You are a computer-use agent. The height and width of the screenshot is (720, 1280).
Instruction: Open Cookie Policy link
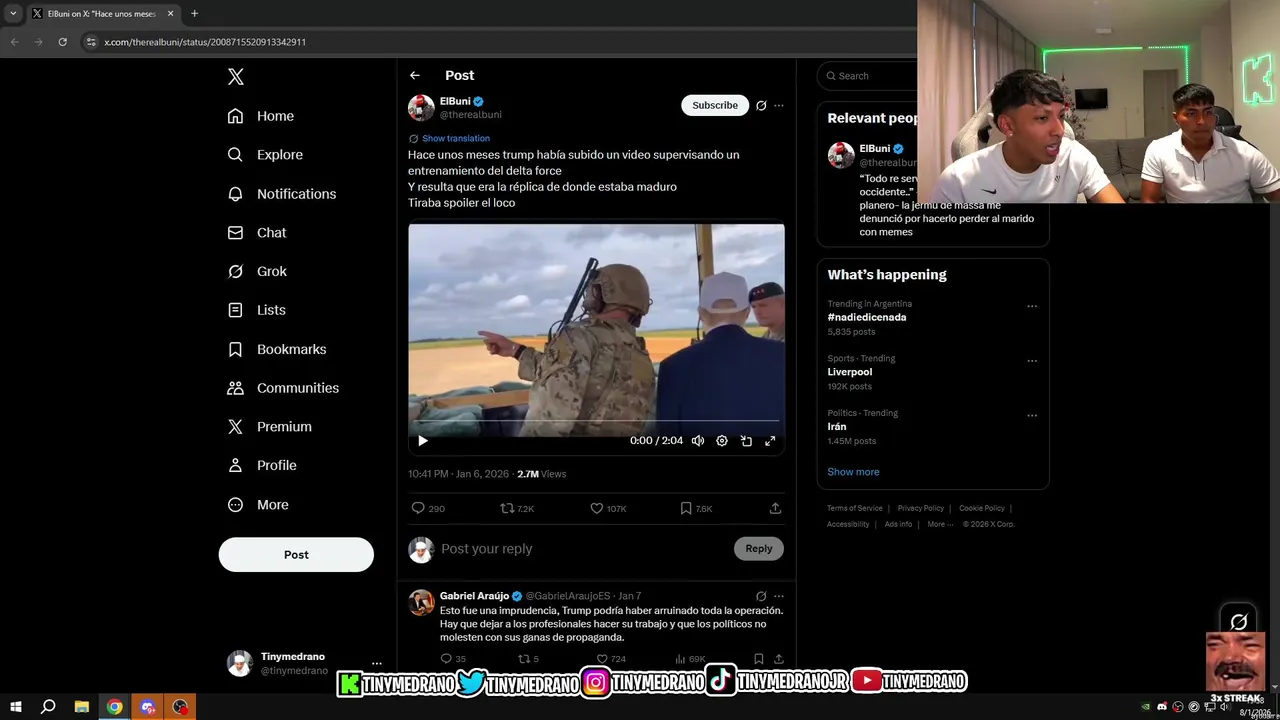[982, 508]
